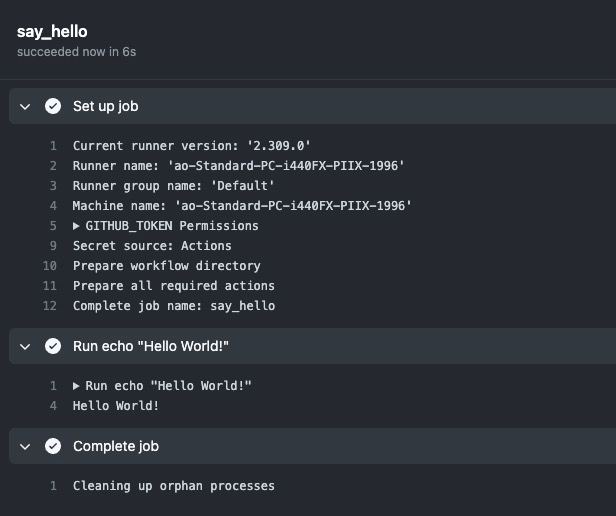Click line number 5 in Set up job log
Screen dimensions: 616x516
[53, 226]
